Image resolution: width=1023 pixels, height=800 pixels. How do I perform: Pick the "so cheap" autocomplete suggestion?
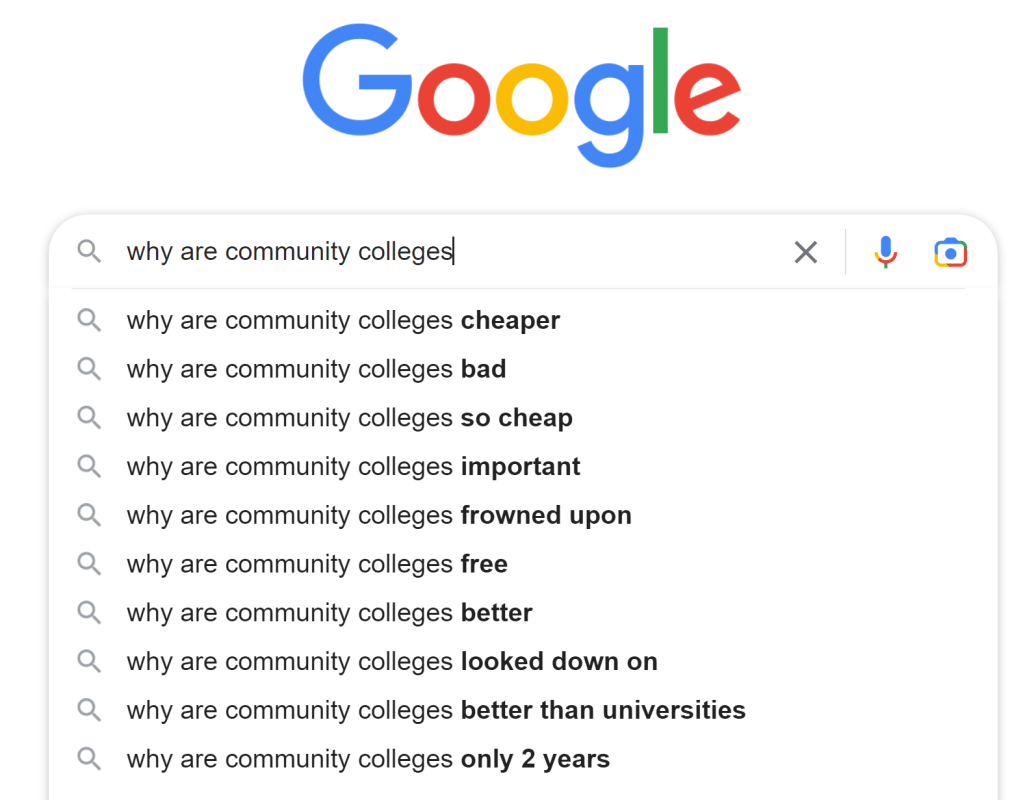point(349,418)
